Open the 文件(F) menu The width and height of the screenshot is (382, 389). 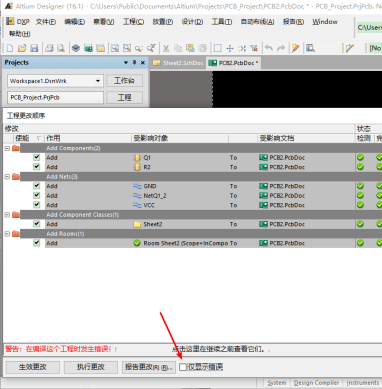coord(46,22)
